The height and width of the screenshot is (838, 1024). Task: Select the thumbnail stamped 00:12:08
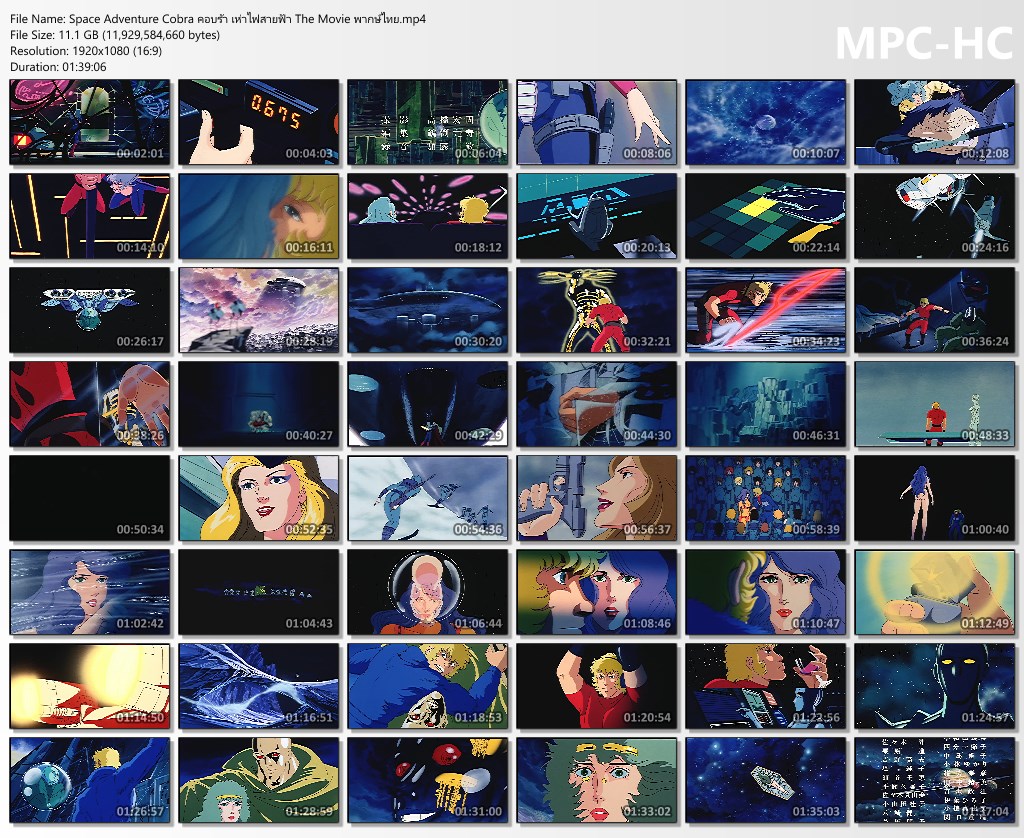point(935,122)
